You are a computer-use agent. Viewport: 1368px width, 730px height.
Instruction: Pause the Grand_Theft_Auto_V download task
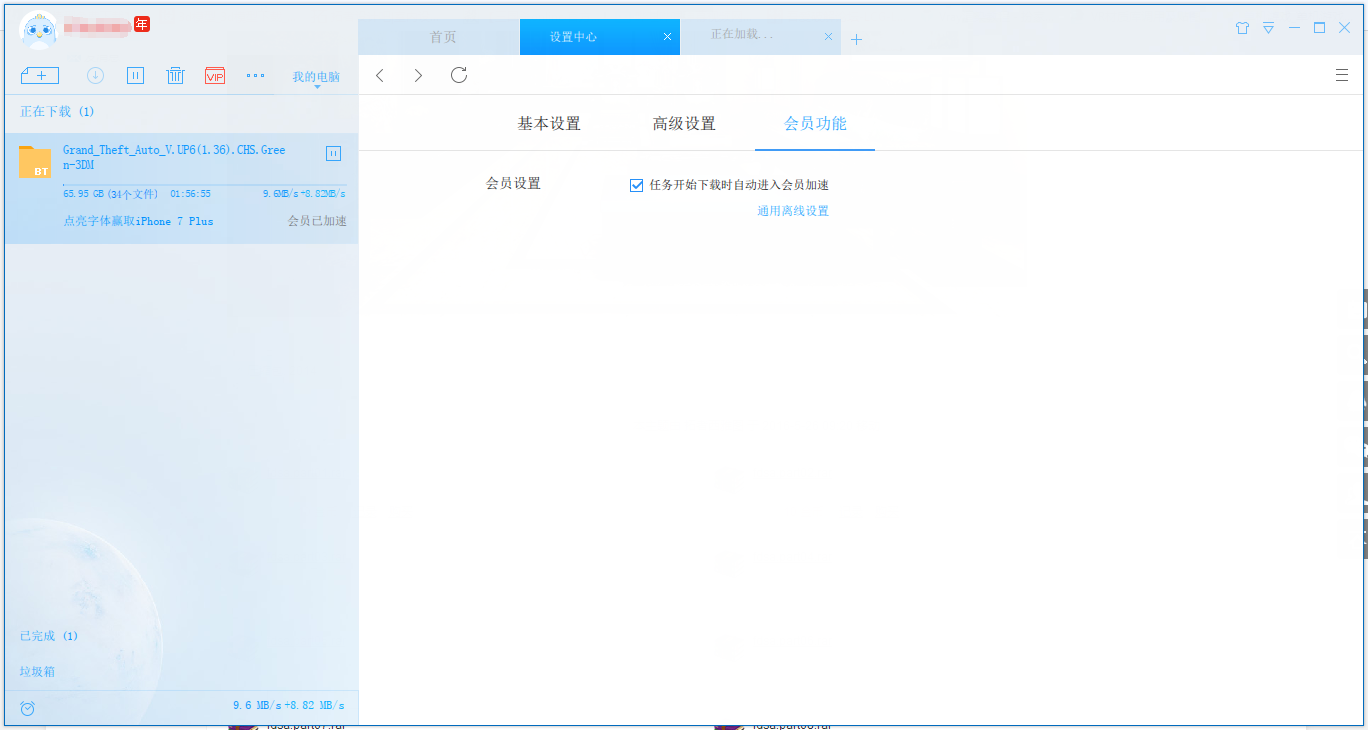pyautogui.click(x=334, y=153)
